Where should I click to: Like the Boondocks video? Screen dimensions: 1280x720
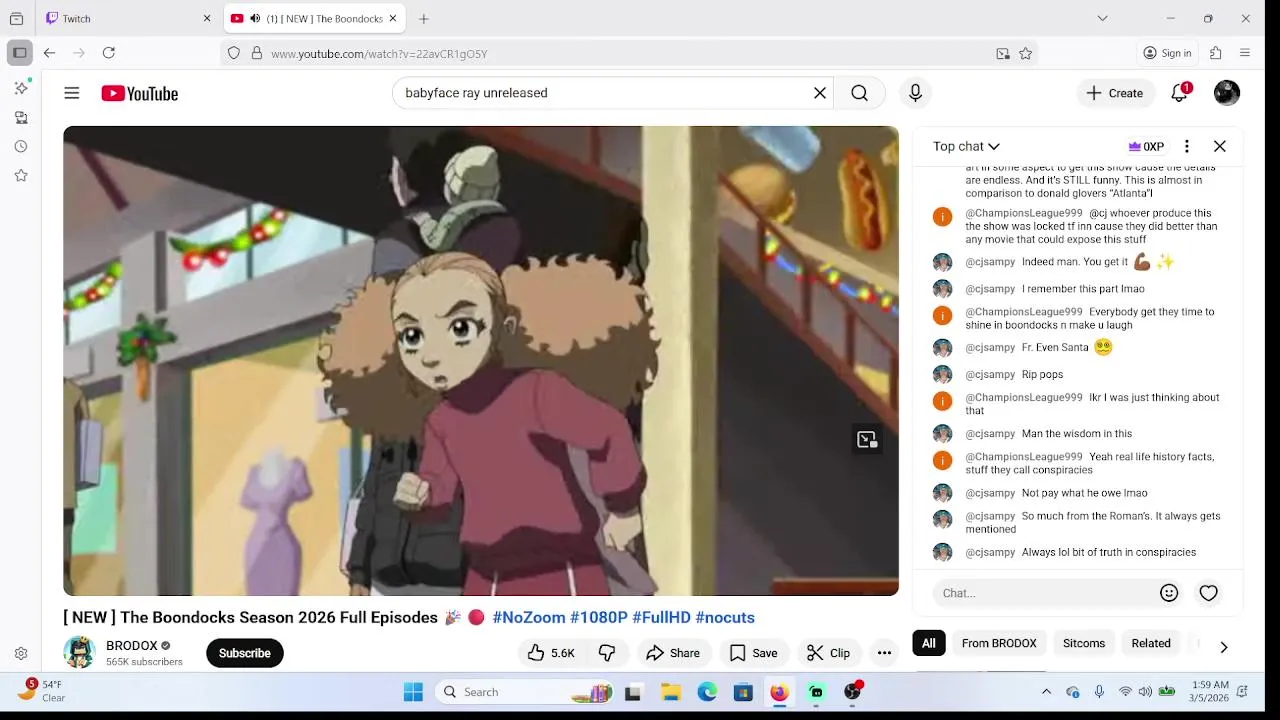tap(551, 653)
